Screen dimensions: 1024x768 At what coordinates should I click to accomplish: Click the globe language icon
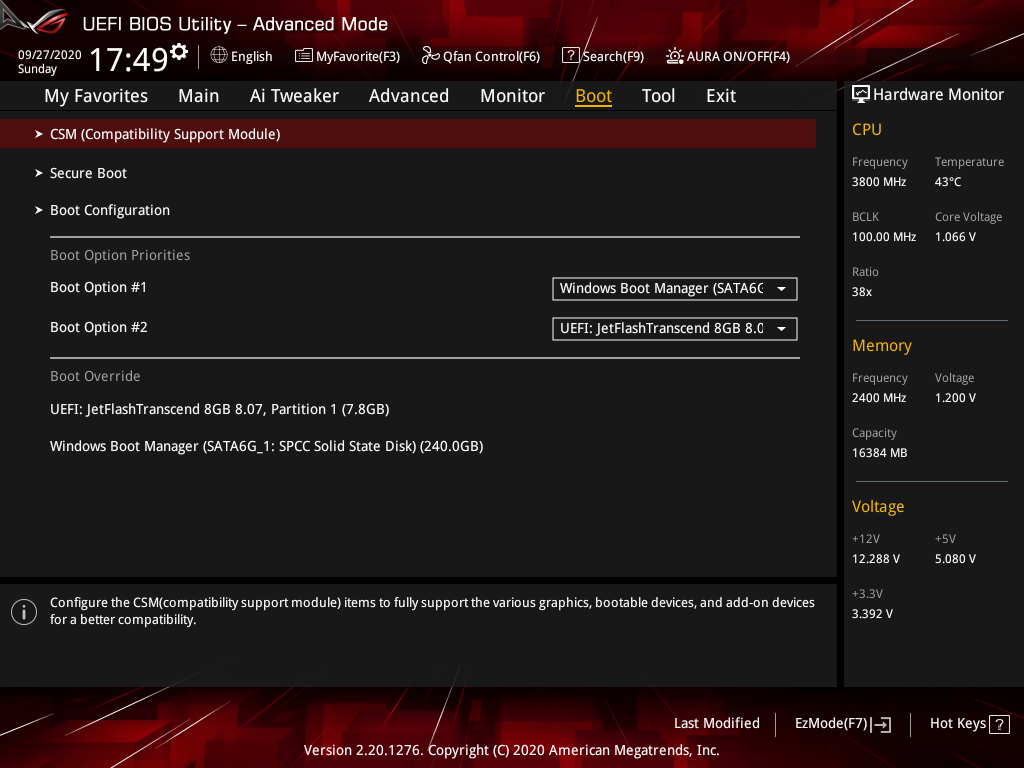pos(219,56)
